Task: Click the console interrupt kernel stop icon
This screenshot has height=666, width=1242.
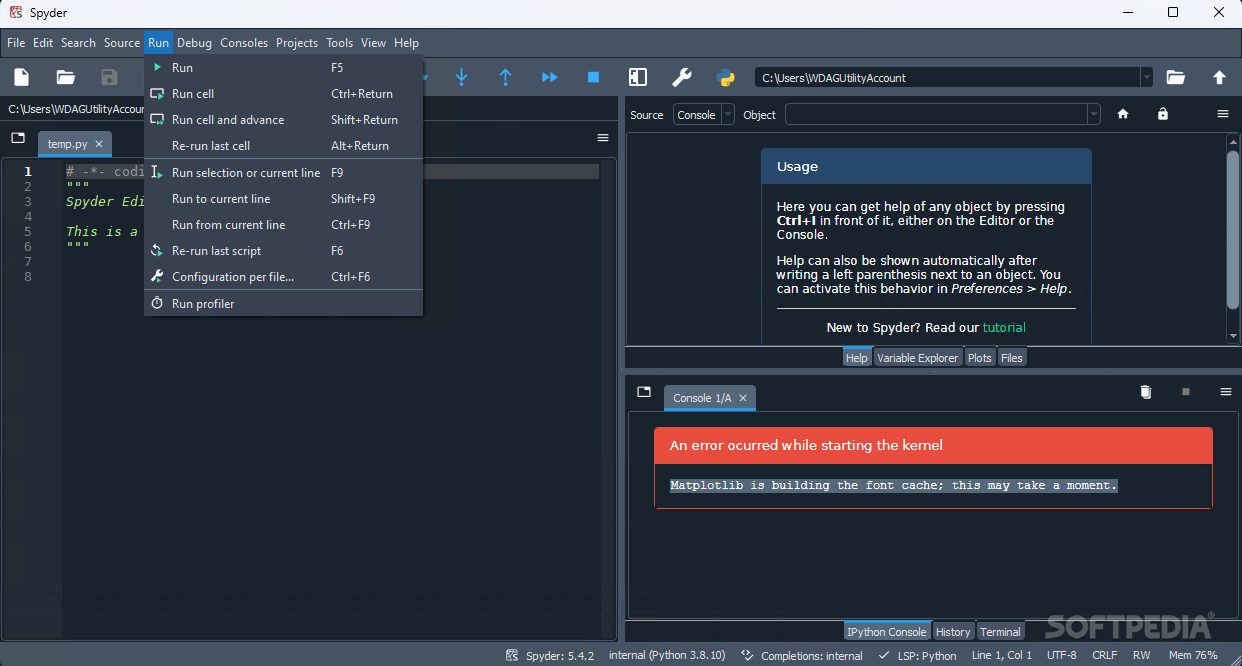Action: pos(1186,392)
